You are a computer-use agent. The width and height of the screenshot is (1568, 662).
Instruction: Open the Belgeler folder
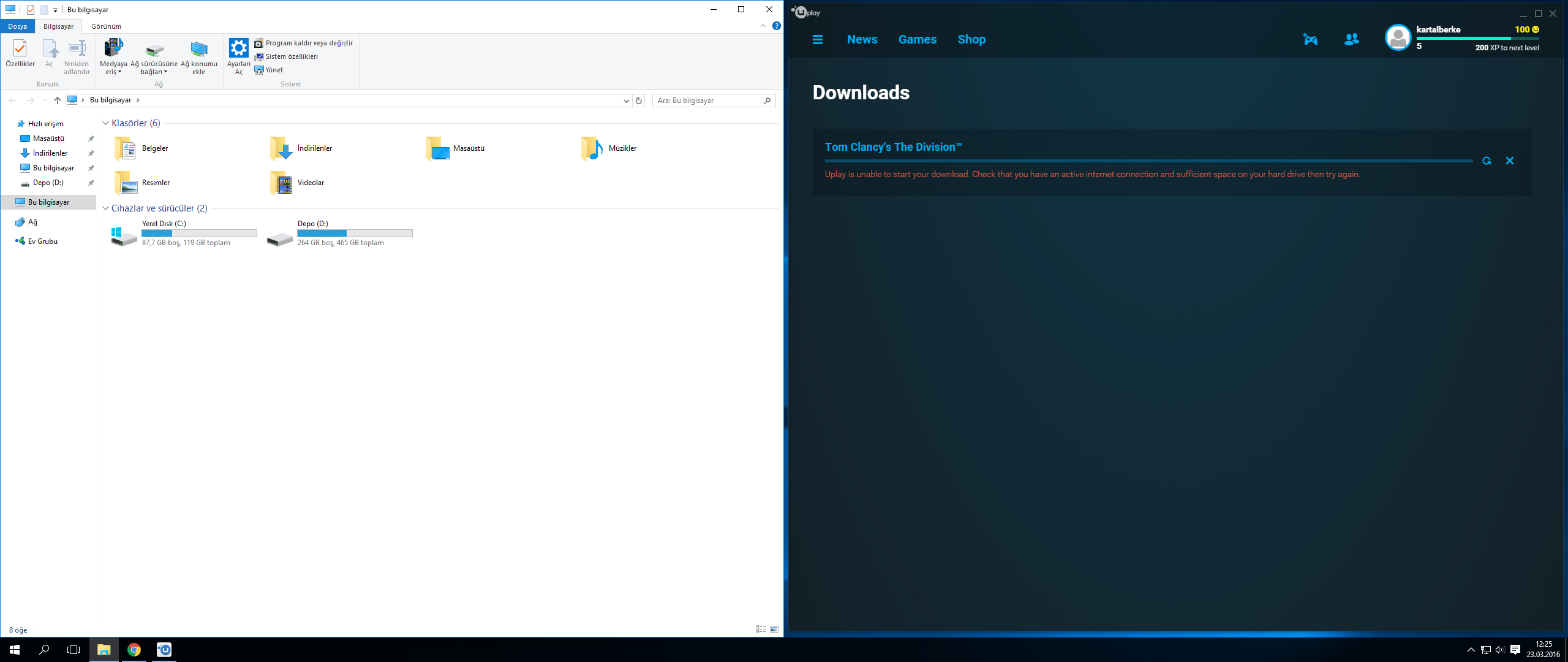coord(141,148)
